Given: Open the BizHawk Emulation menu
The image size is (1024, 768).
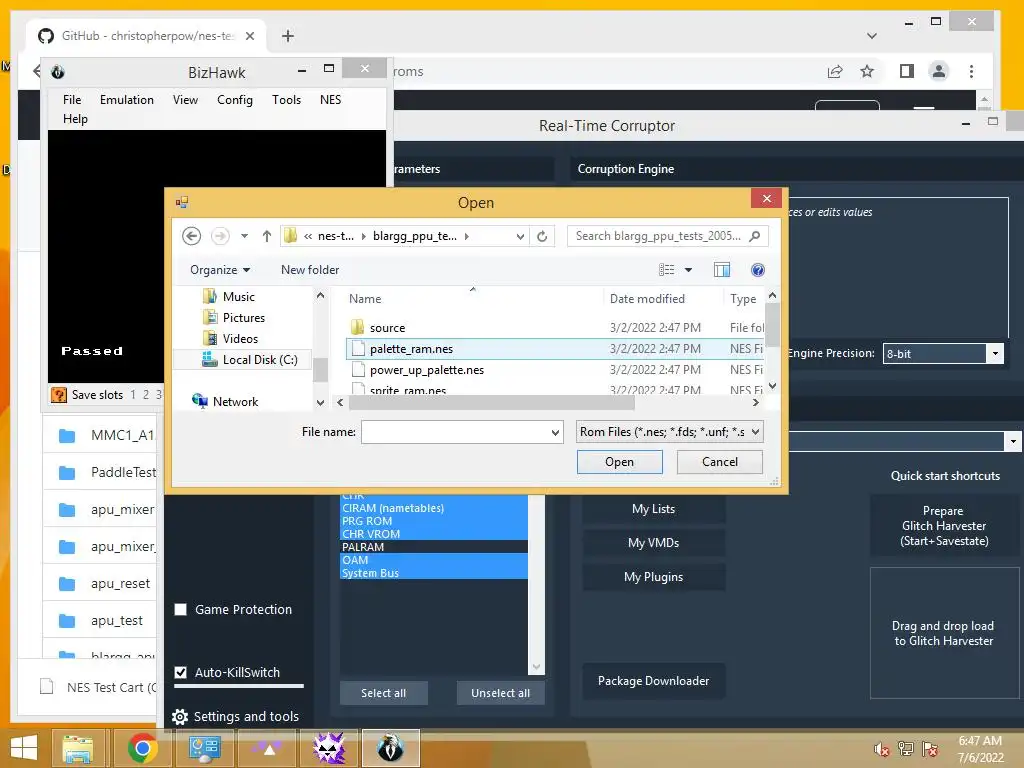Looking at the screenshot, I should pyautogui.click(x=127, y=99).
